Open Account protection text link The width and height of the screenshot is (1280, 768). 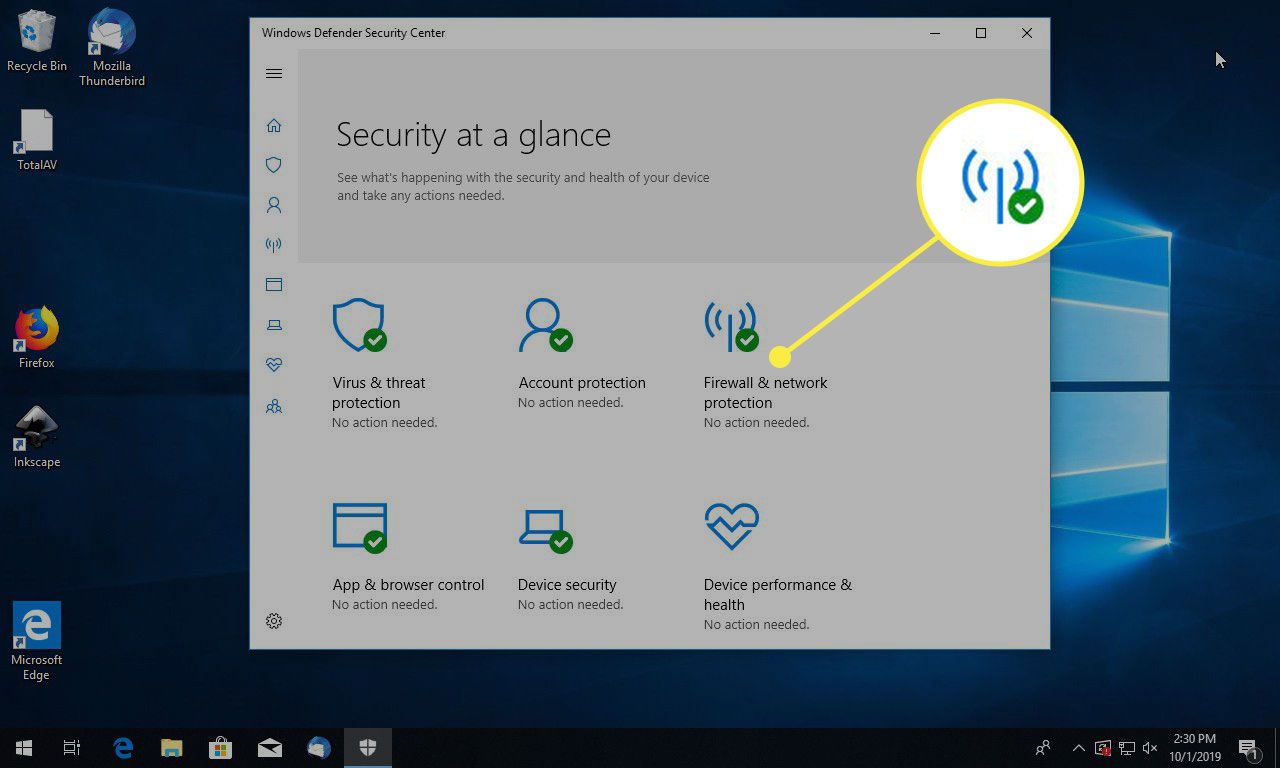pos(582,383)
